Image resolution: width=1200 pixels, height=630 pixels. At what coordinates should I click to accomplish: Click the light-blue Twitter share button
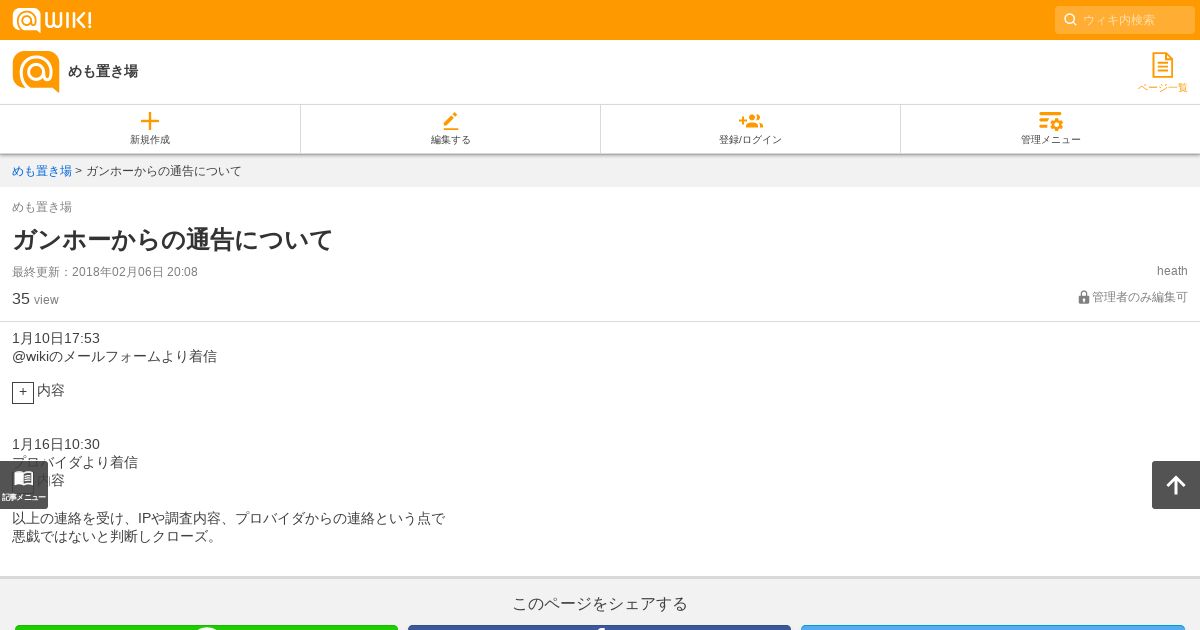(x=993, y=627)
